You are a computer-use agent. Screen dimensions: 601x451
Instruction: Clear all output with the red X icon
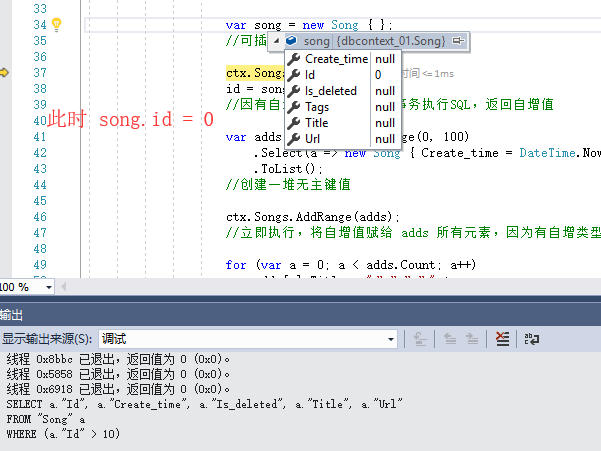[x=502, y=339]
